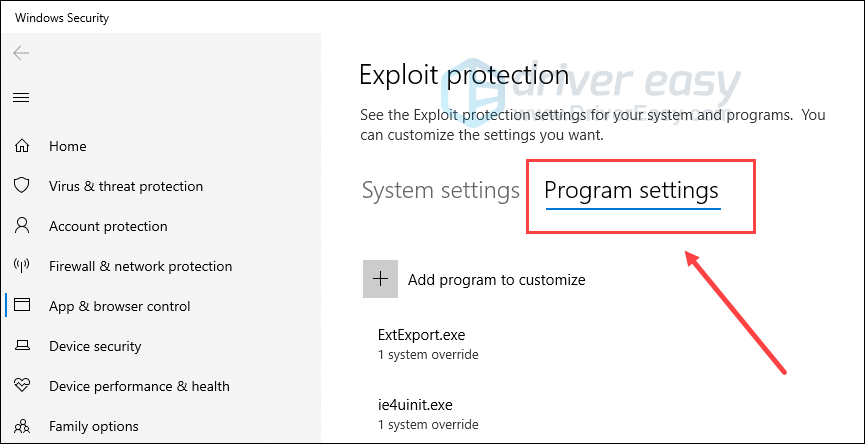Navigate to Device performance & health
This screenshot has height=444, width=865.
pos(139,386)
